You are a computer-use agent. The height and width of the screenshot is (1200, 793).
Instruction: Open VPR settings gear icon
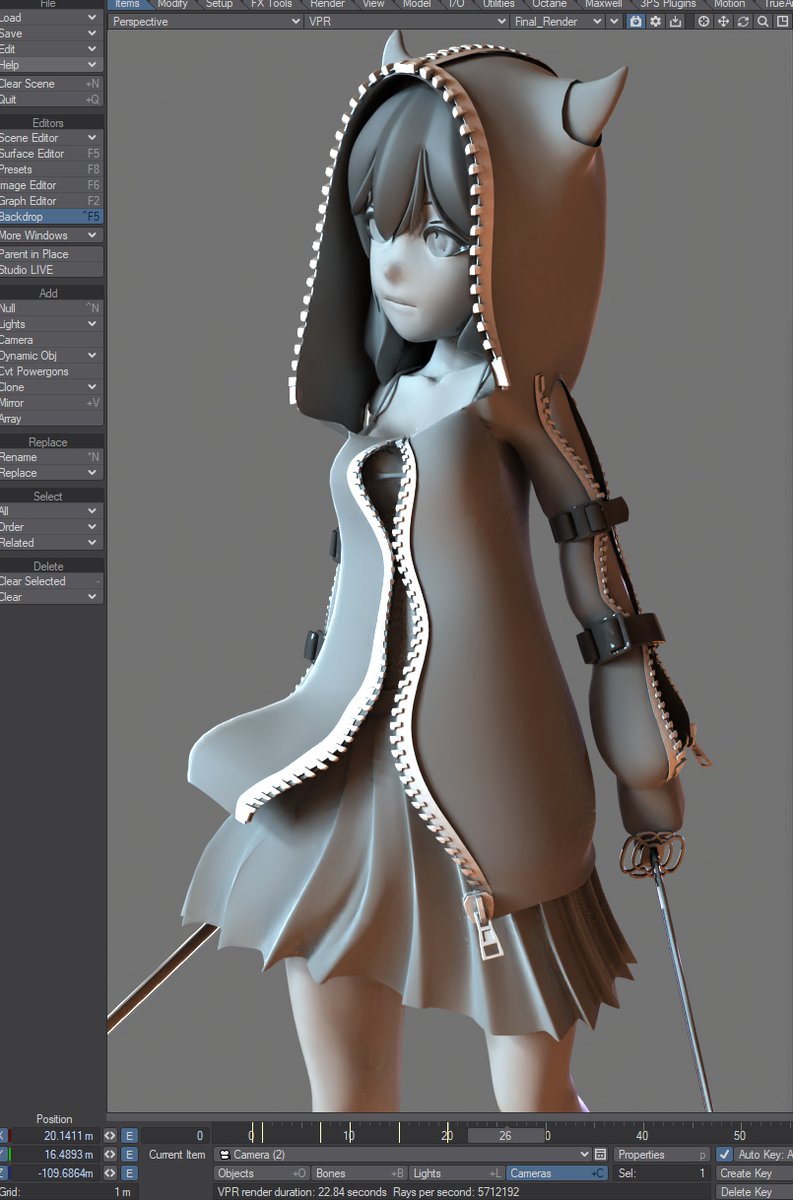656,21
